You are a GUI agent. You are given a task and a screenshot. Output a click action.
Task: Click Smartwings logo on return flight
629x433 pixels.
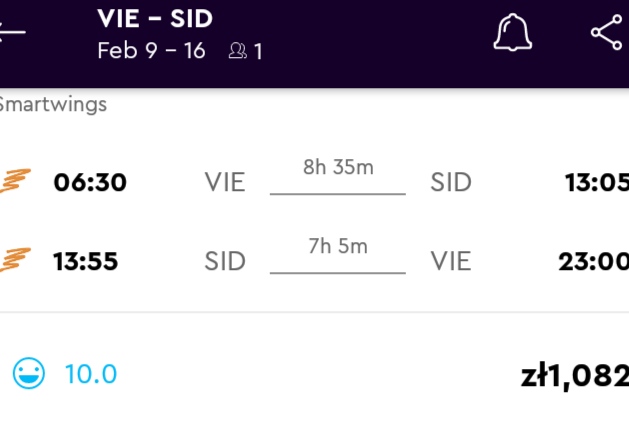[x=15, y=260]
